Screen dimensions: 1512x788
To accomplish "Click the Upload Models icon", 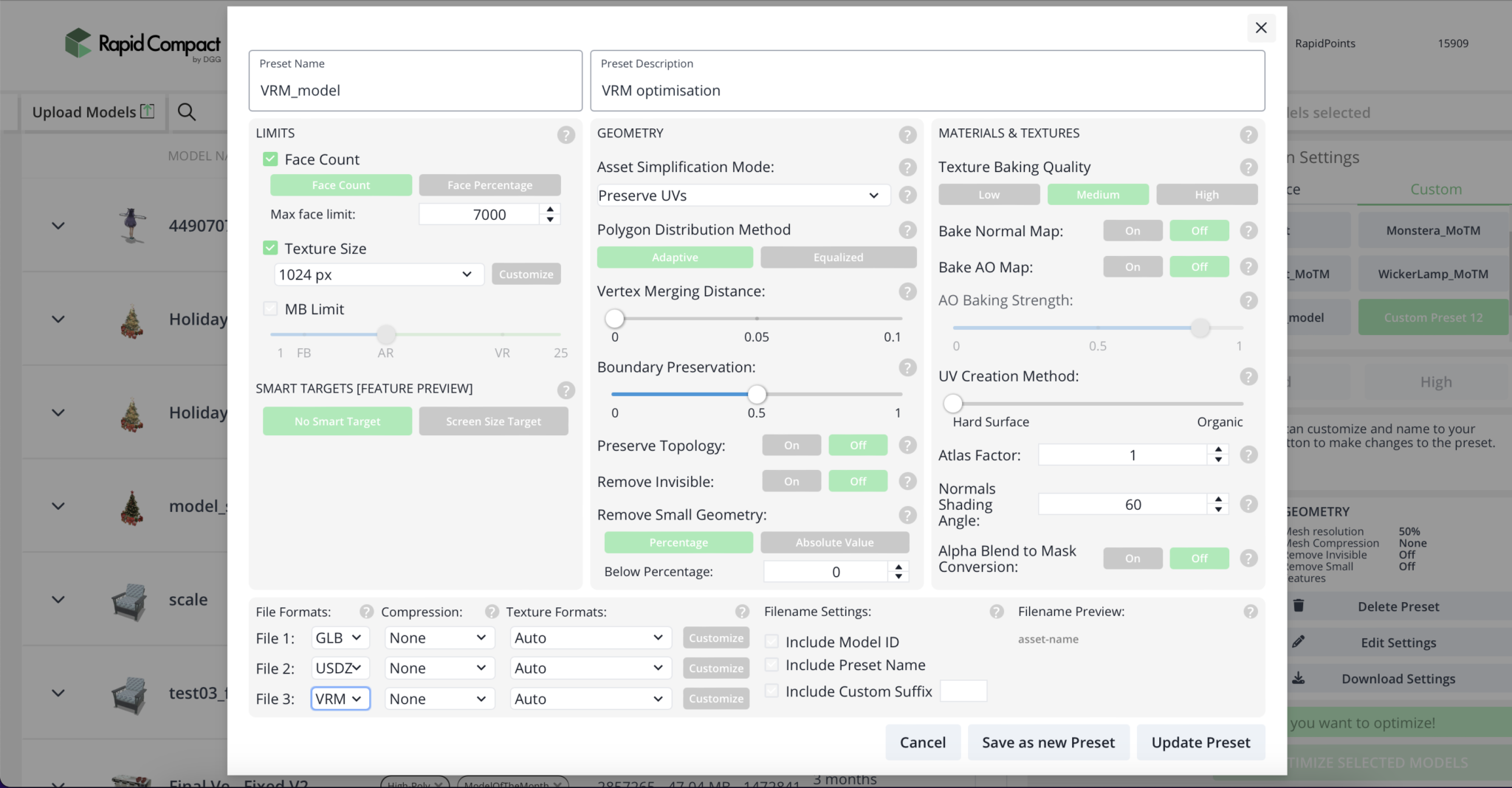I will [147, 111].
